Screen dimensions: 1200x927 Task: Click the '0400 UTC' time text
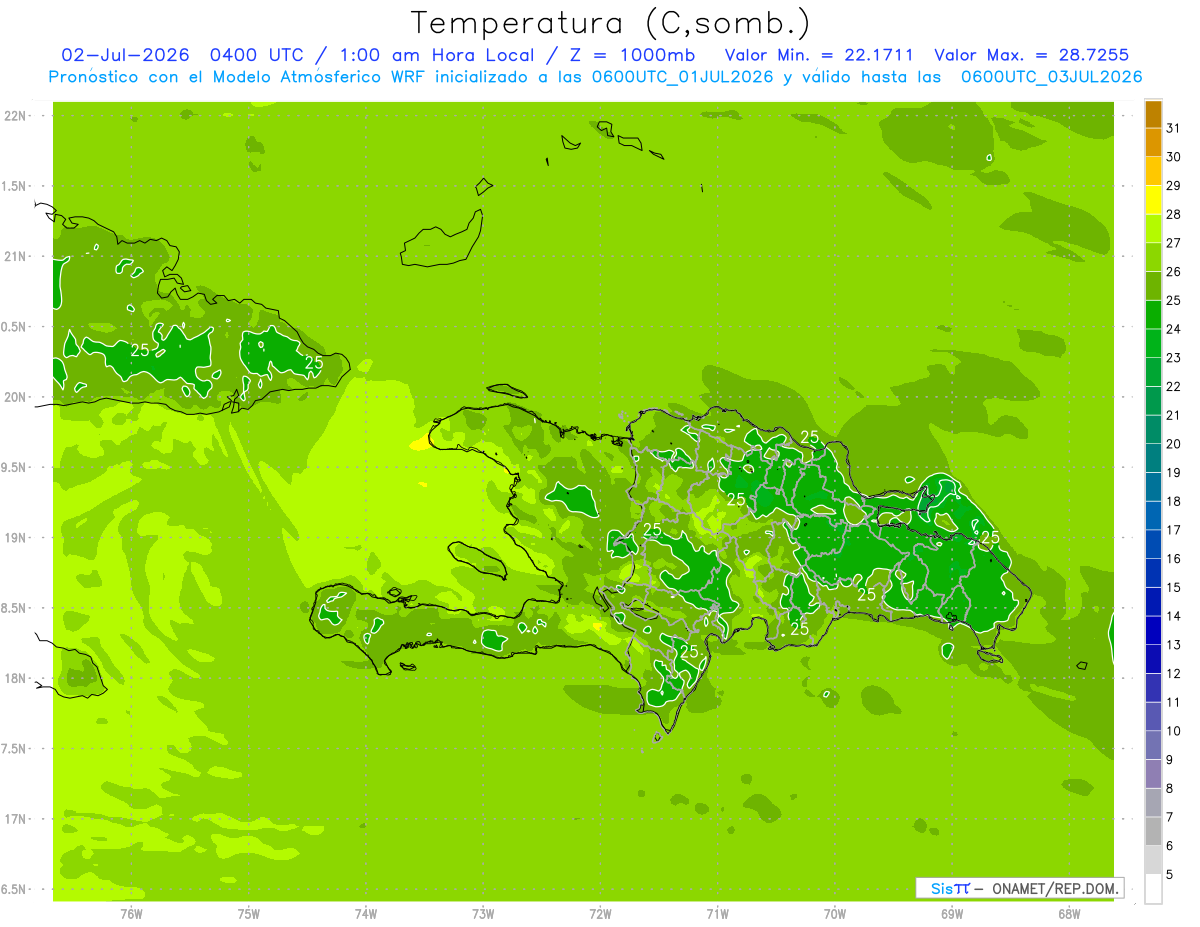point(258,55)
